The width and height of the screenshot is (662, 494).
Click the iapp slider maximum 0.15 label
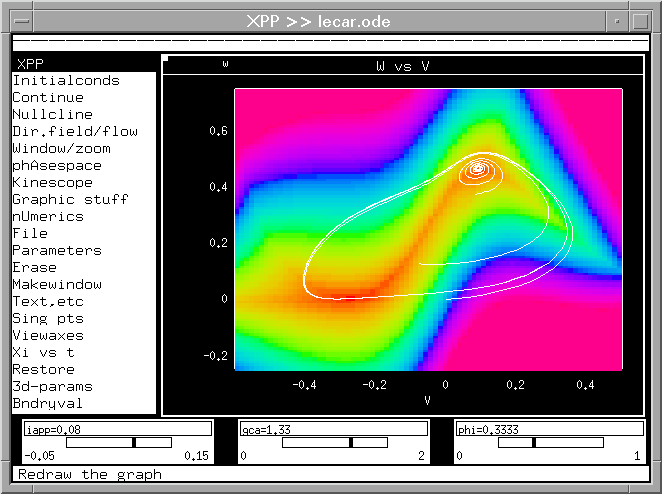[196, 456]
